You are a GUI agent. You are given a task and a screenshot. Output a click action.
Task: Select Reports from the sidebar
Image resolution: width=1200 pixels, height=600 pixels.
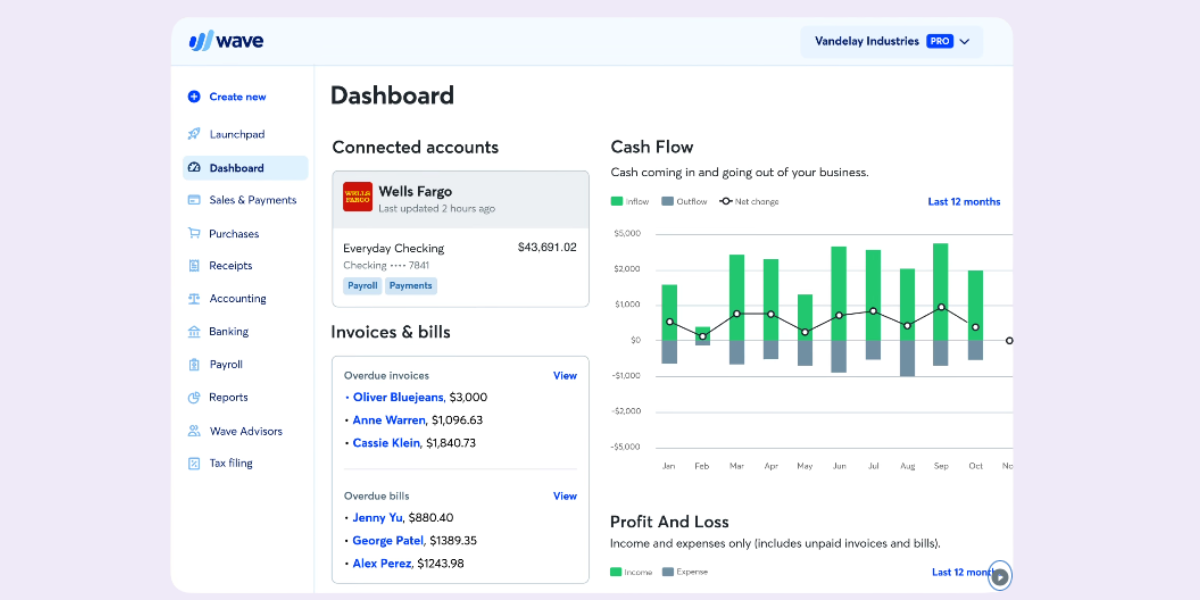[x=229, y=397]
